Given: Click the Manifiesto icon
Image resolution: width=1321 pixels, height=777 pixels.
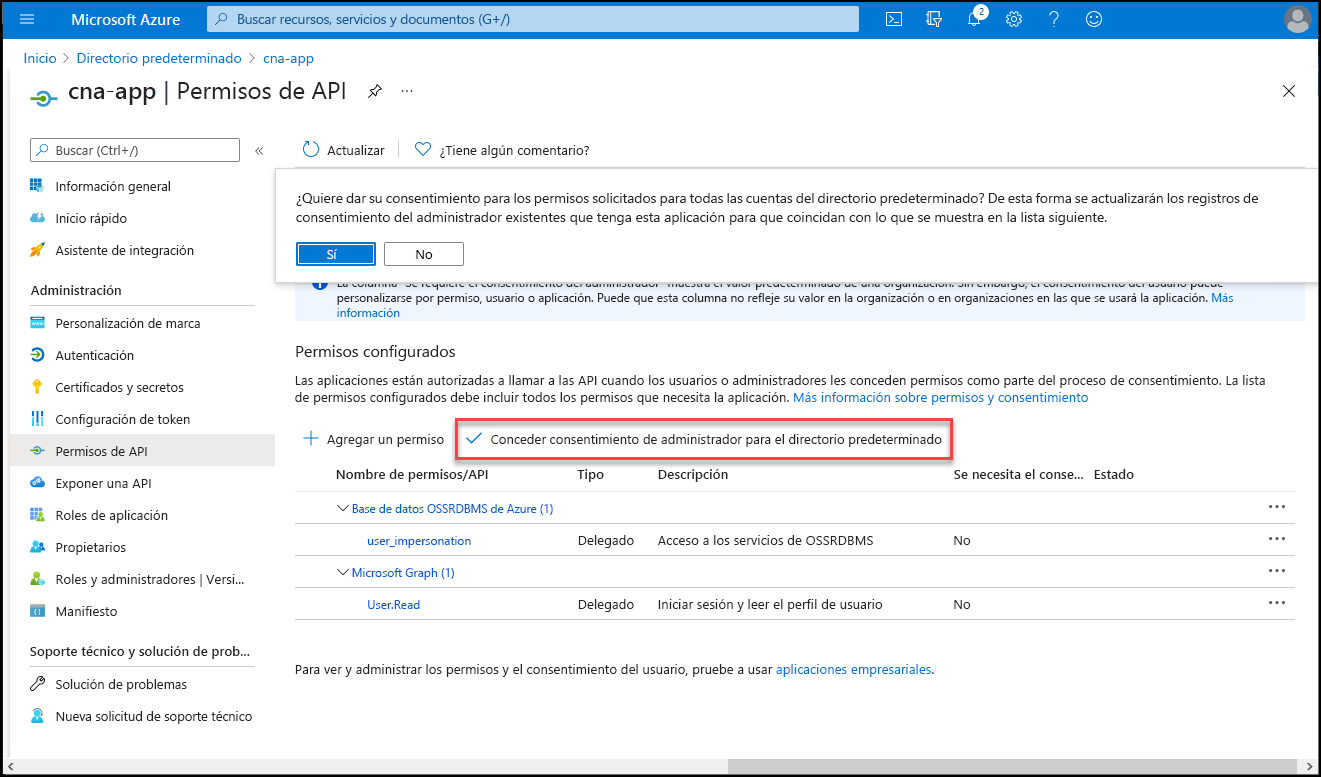Looking at the screenshot, I should (x=37, y=611).
